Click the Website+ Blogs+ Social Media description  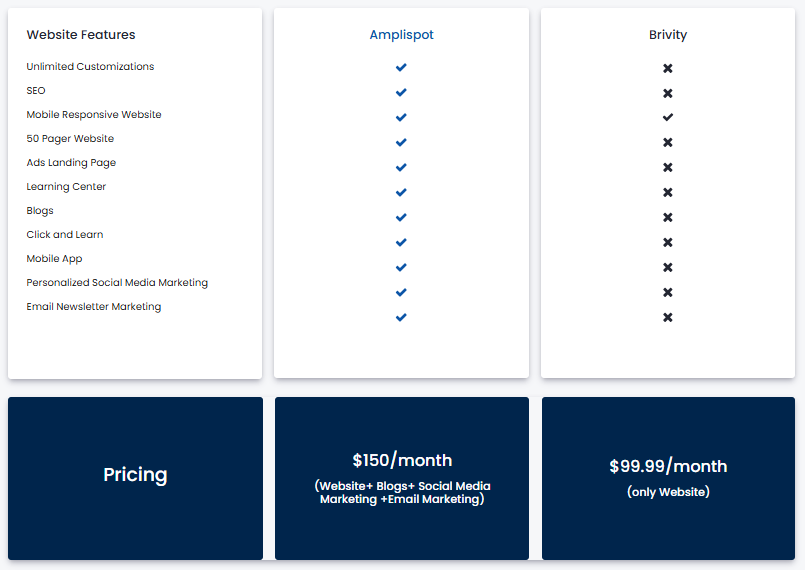pos(402,492)
